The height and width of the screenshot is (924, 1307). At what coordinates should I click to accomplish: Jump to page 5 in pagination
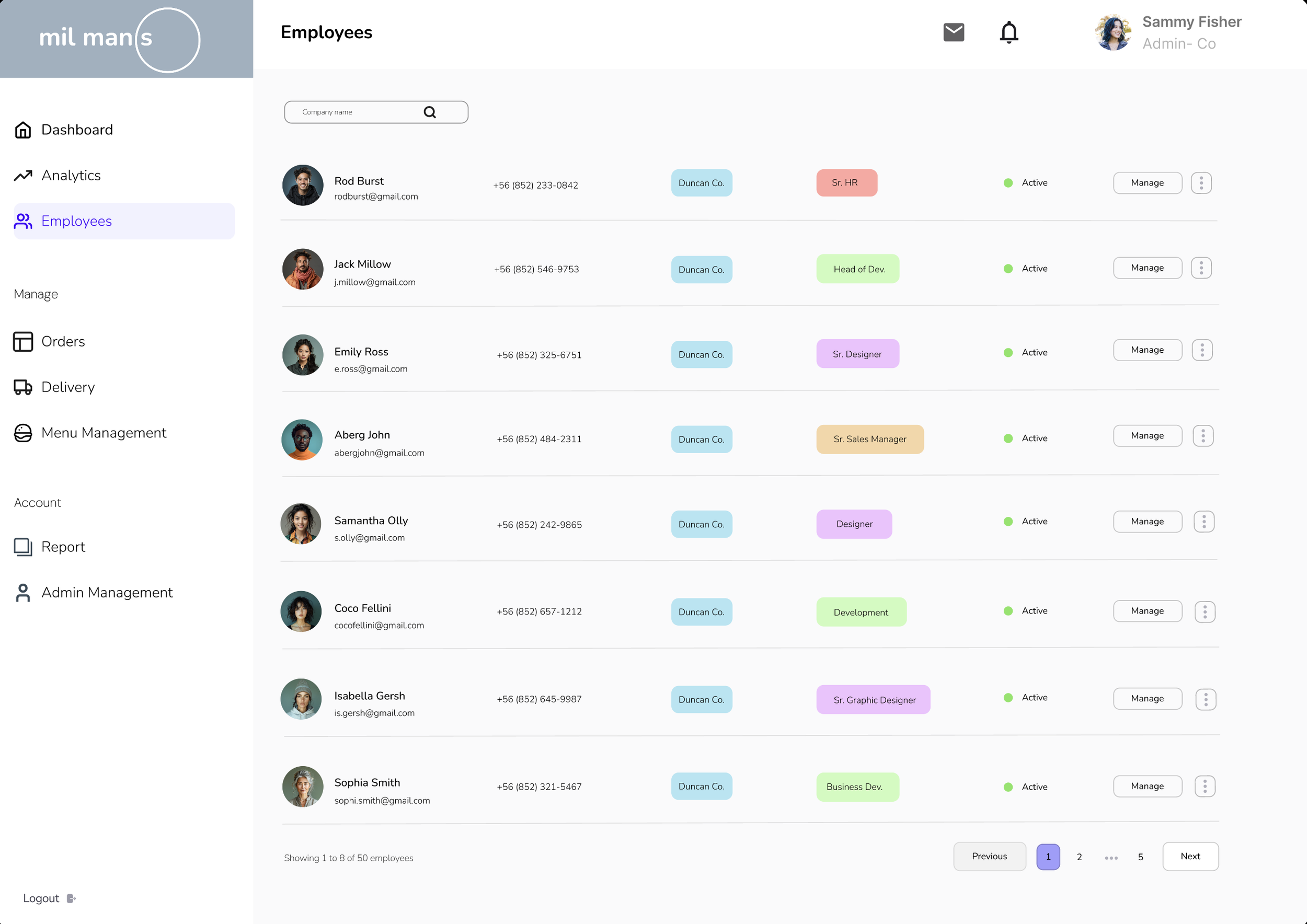point(1140,857)
